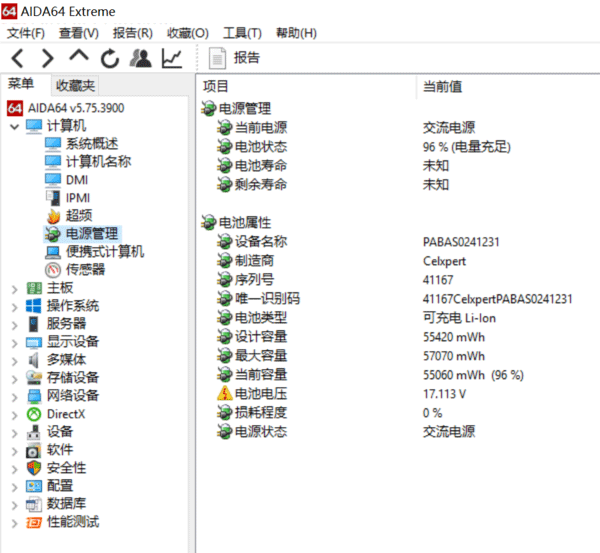
Task: Click the 安全性 shield icon
Action: click(34, 468)
